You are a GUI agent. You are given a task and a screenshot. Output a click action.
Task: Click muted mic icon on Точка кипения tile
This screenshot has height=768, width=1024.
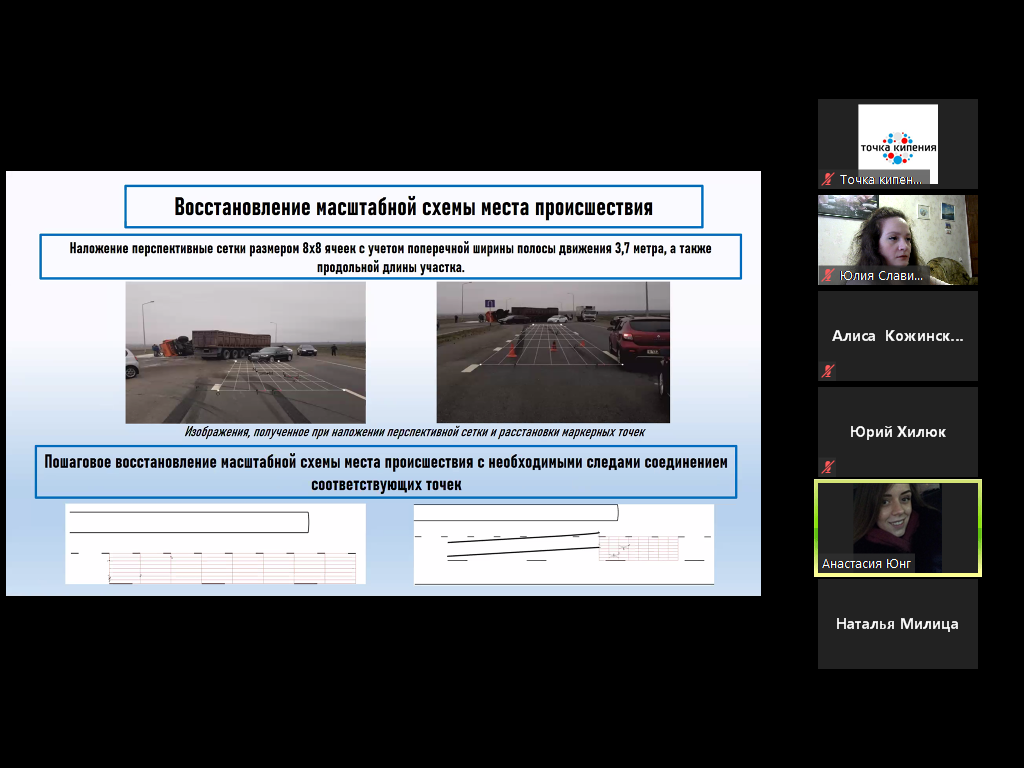coord(828,180)
